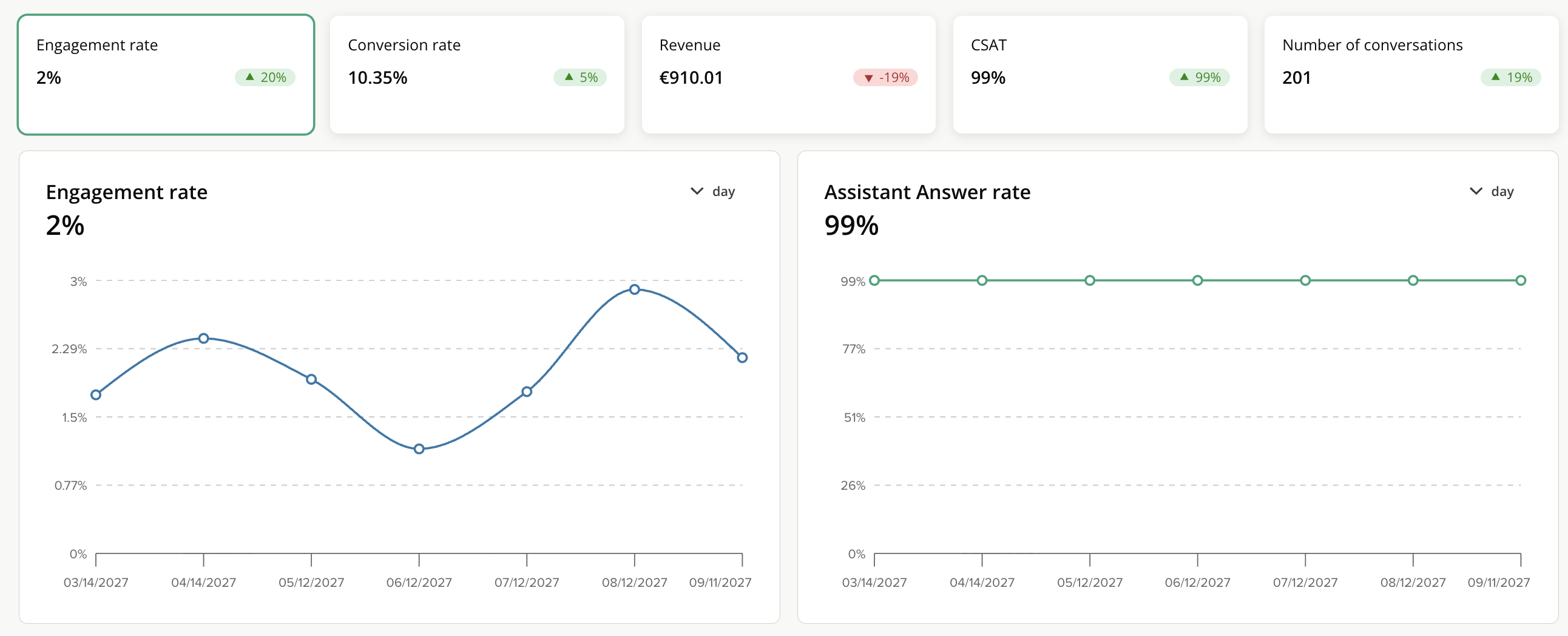Screen dimensions: 1568x636
Task: Click the 19% conversations increase badge
Action: click(1510, 77)
